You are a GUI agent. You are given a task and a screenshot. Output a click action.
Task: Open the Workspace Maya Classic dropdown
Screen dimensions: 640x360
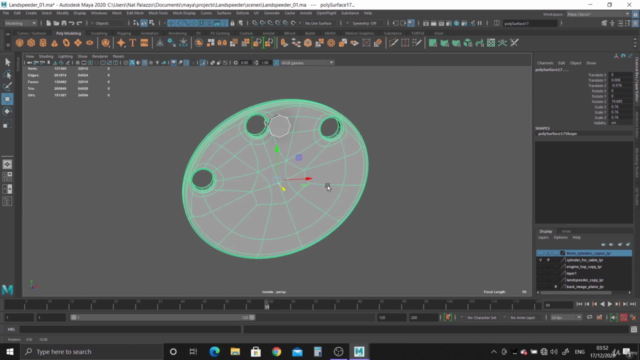(x=597, y=14)
